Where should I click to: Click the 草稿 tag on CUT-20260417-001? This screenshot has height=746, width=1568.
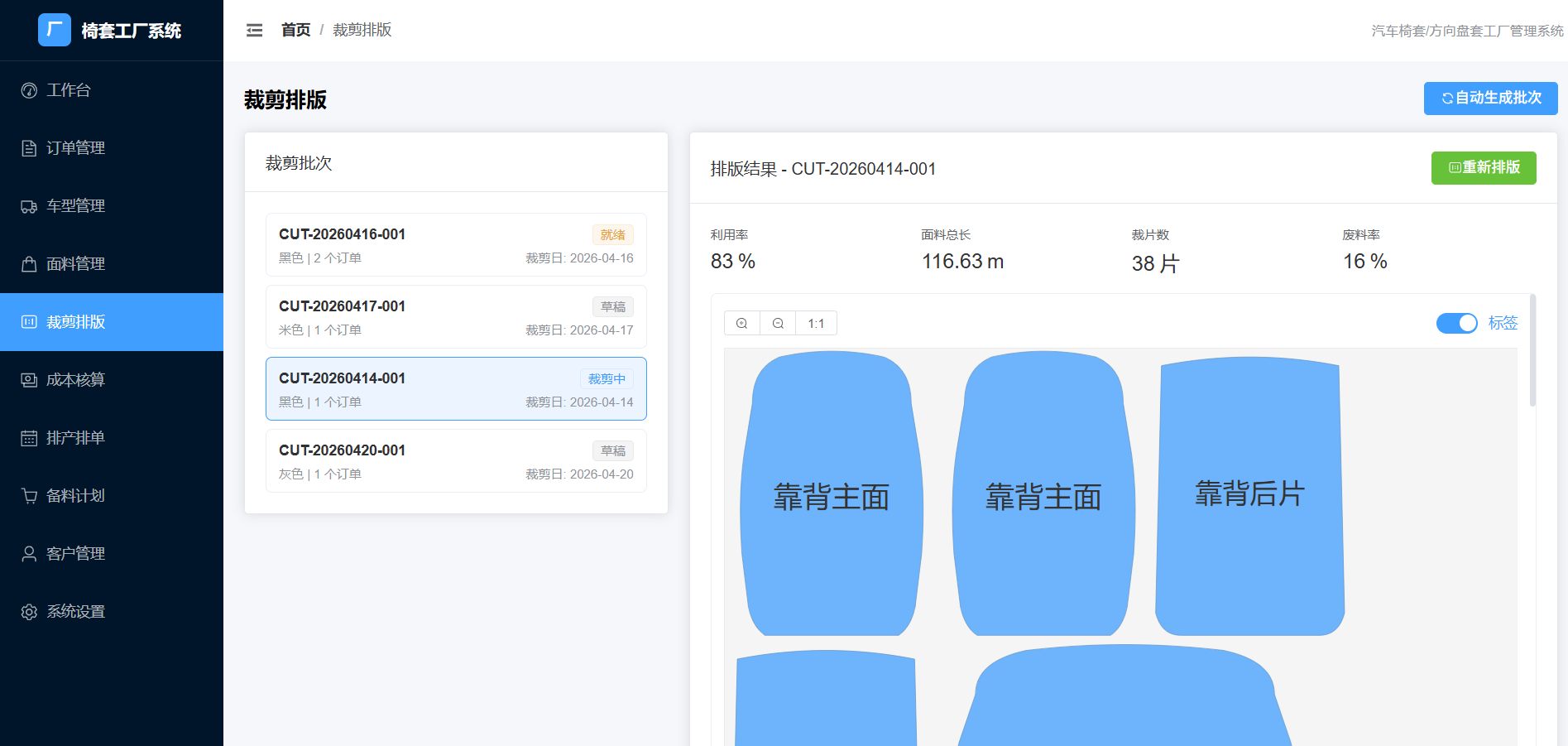tap(613, 307)
